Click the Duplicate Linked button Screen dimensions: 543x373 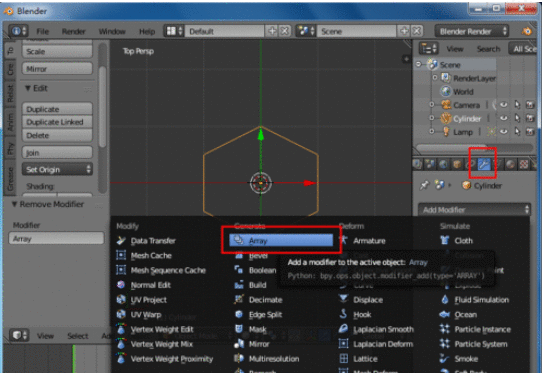point(57,122)
